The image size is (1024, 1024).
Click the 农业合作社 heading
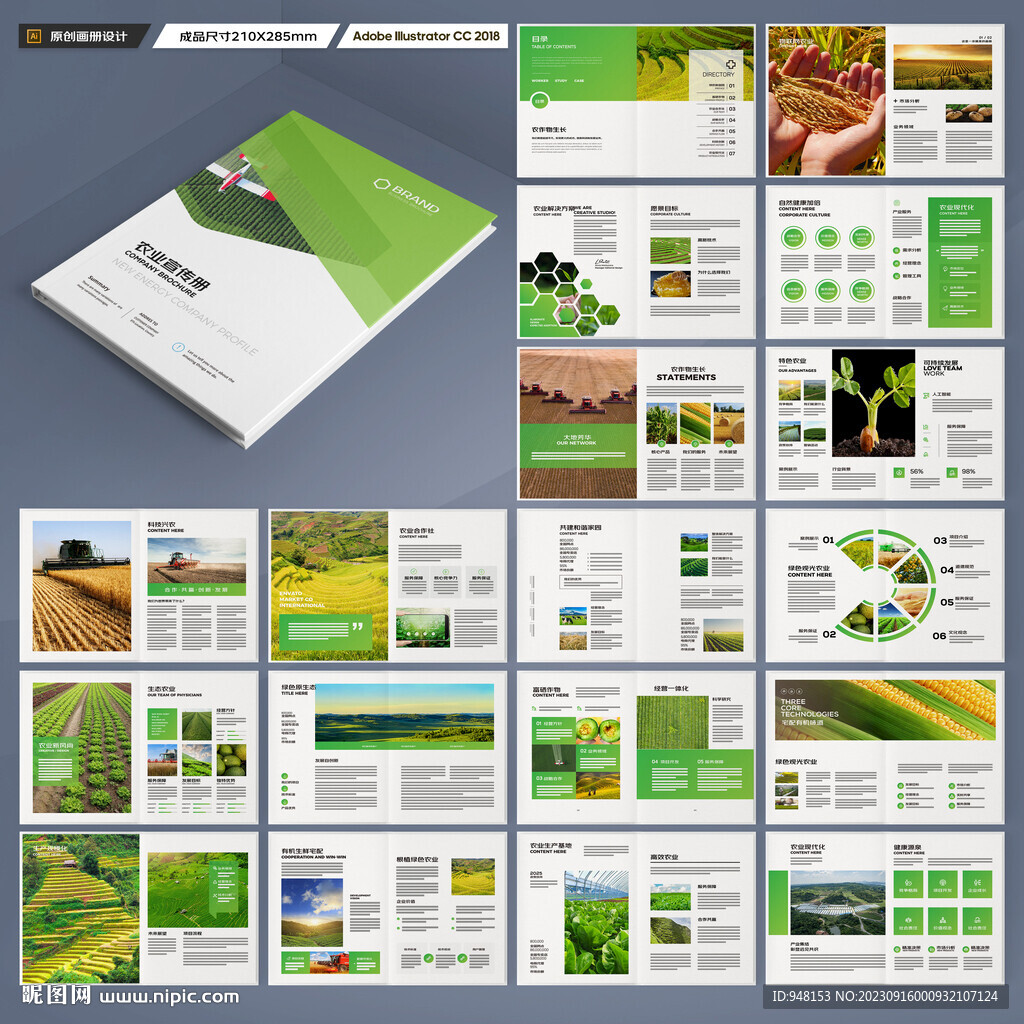click(417, 530)
